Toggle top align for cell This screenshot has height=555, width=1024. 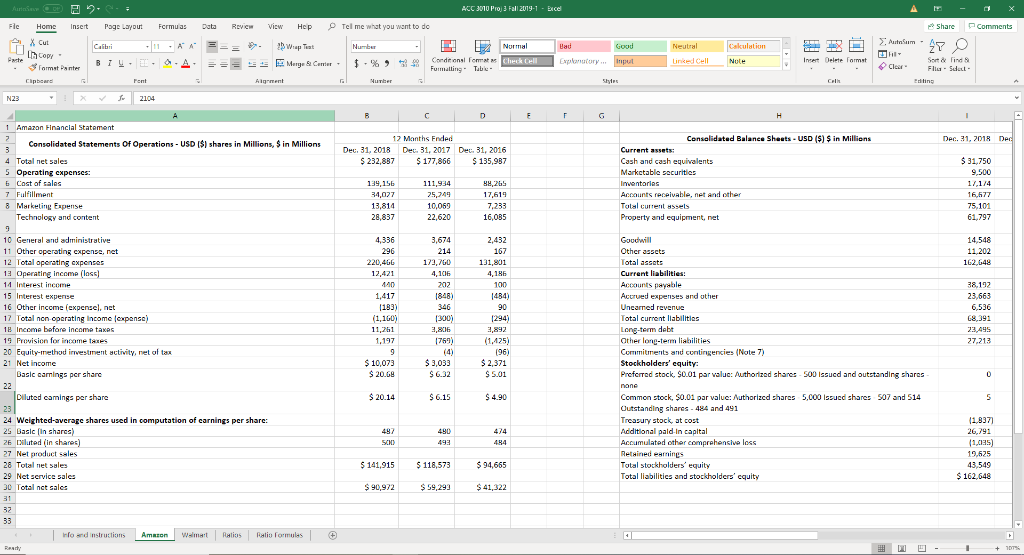pyautogui.click(x=212, y=46)
